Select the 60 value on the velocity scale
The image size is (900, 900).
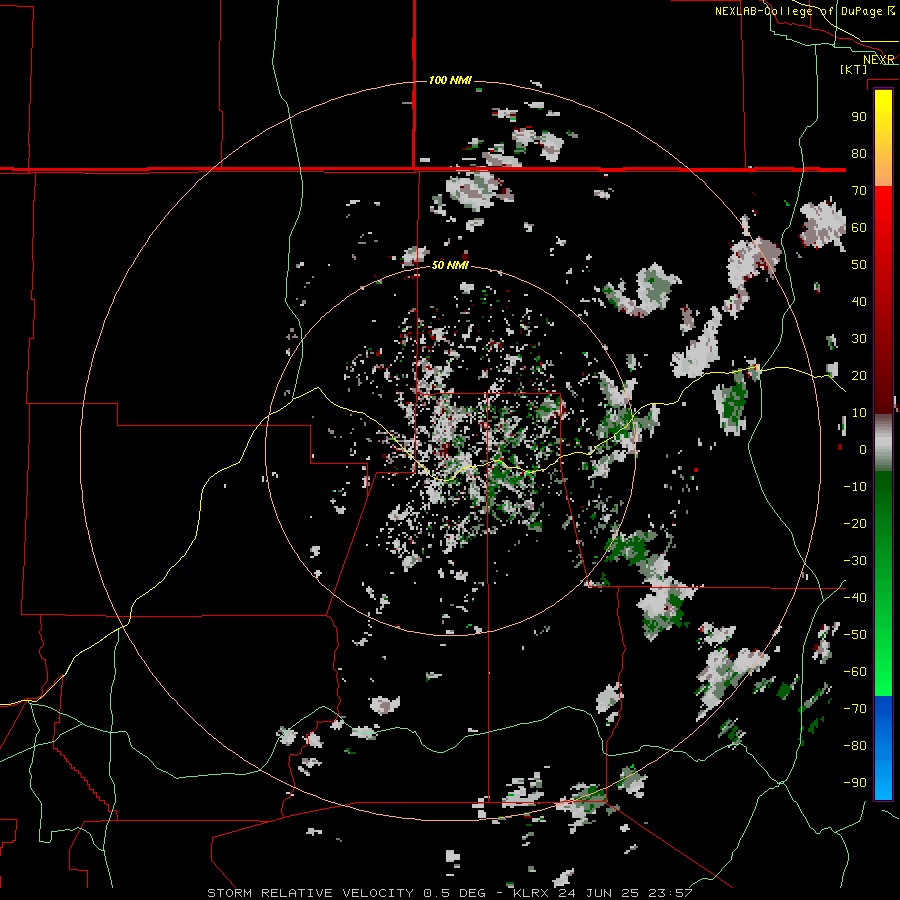coord(859,228)
